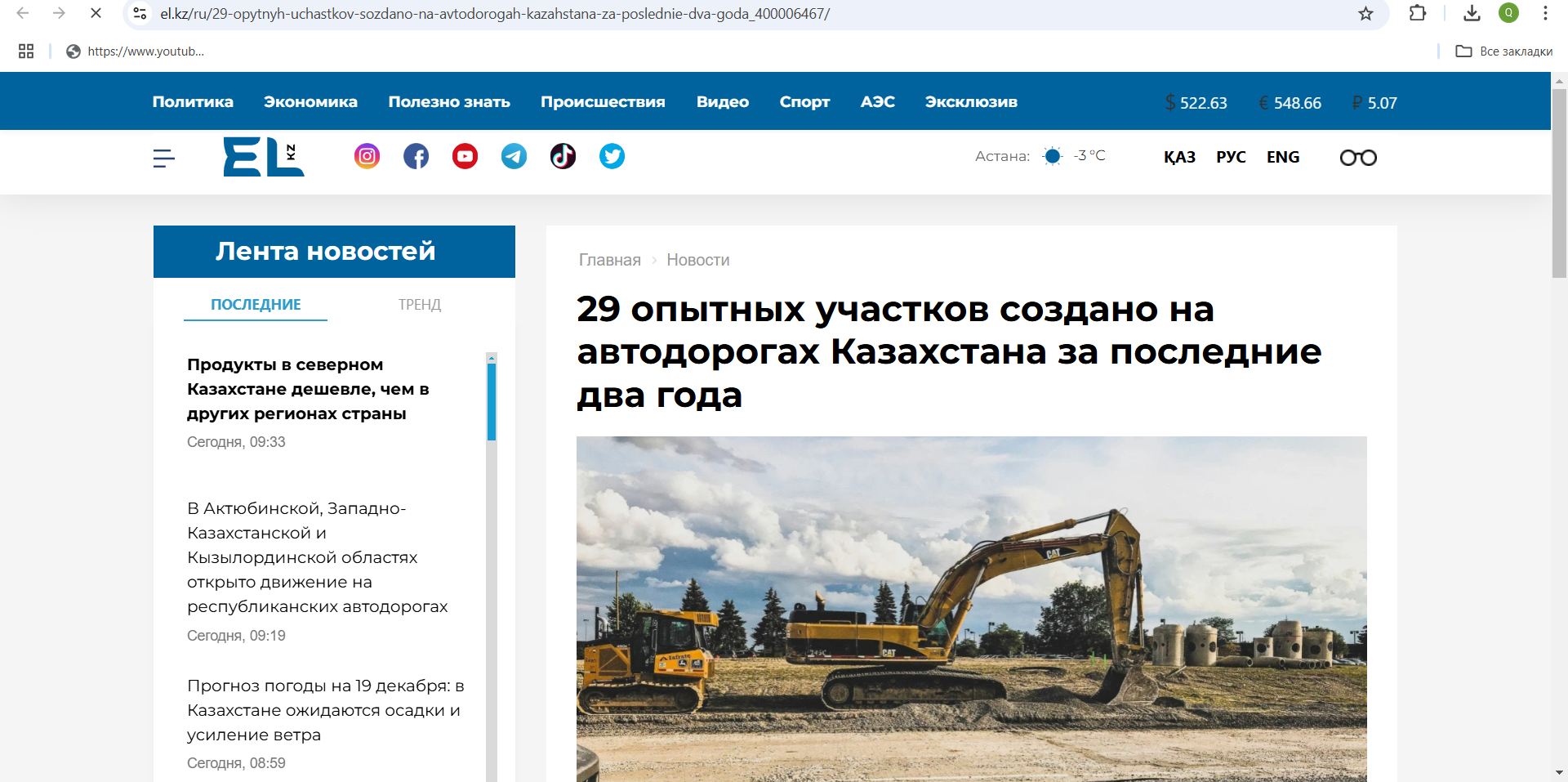Viewport: 1568px width, 782px height.
Task: Stop page loading in browser
Action: point(96,13)
